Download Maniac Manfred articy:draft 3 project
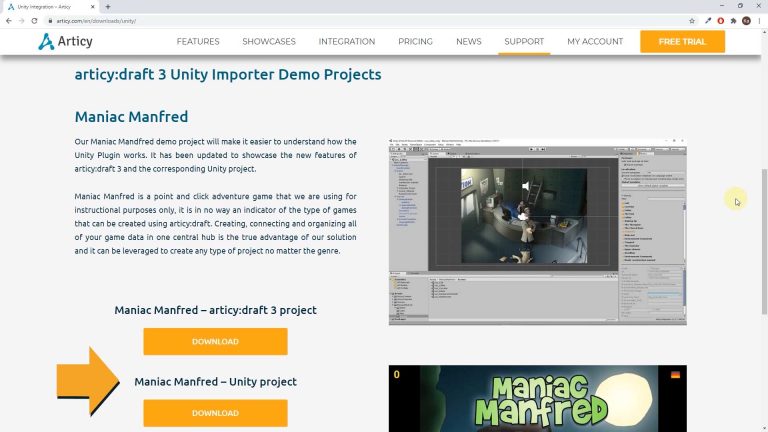This screenshot has width=768, height=432. (216, 341)
